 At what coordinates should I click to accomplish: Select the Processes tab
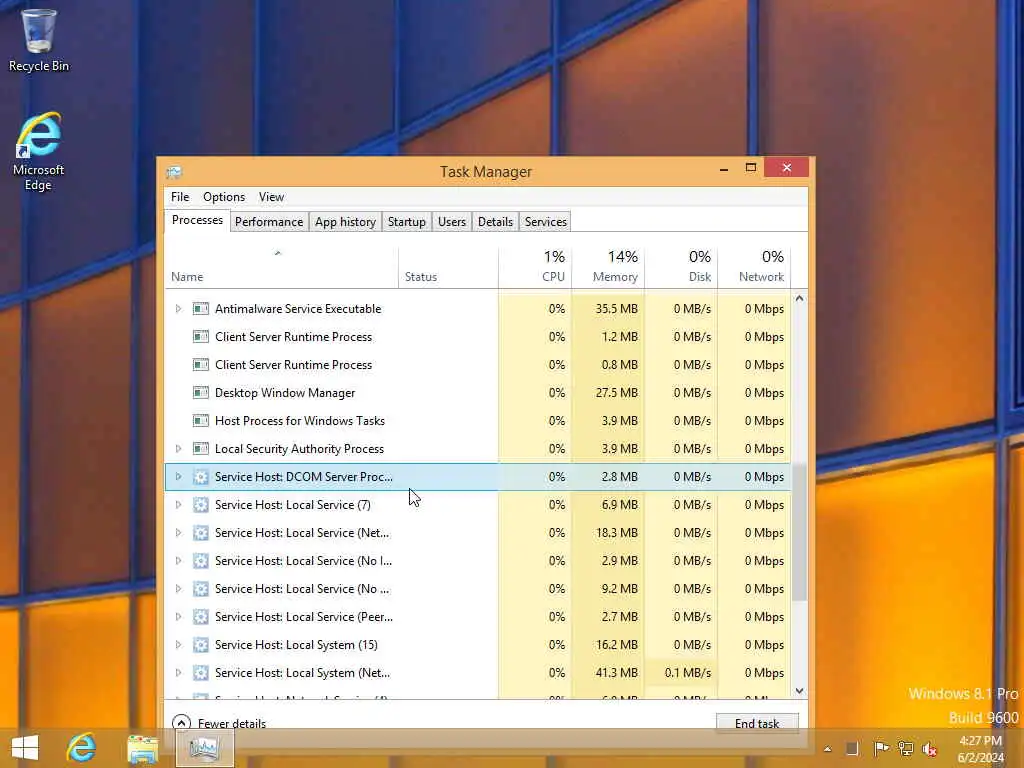pyautogui.click(x=197, y=220)
